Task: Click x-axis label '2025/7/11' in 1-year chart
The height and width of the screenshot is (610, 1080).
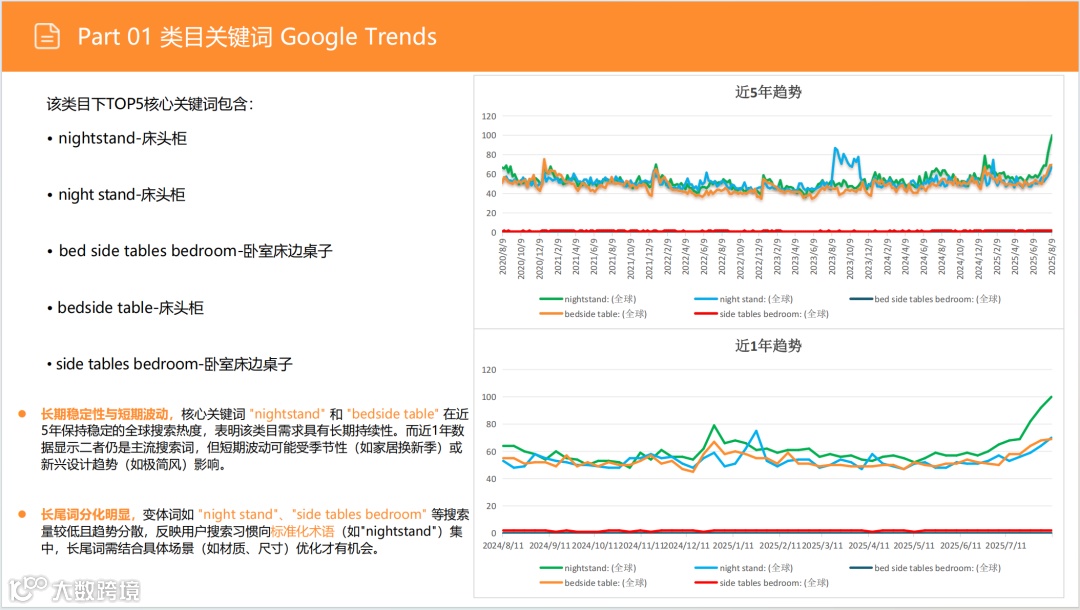Action: [1006, 545]
